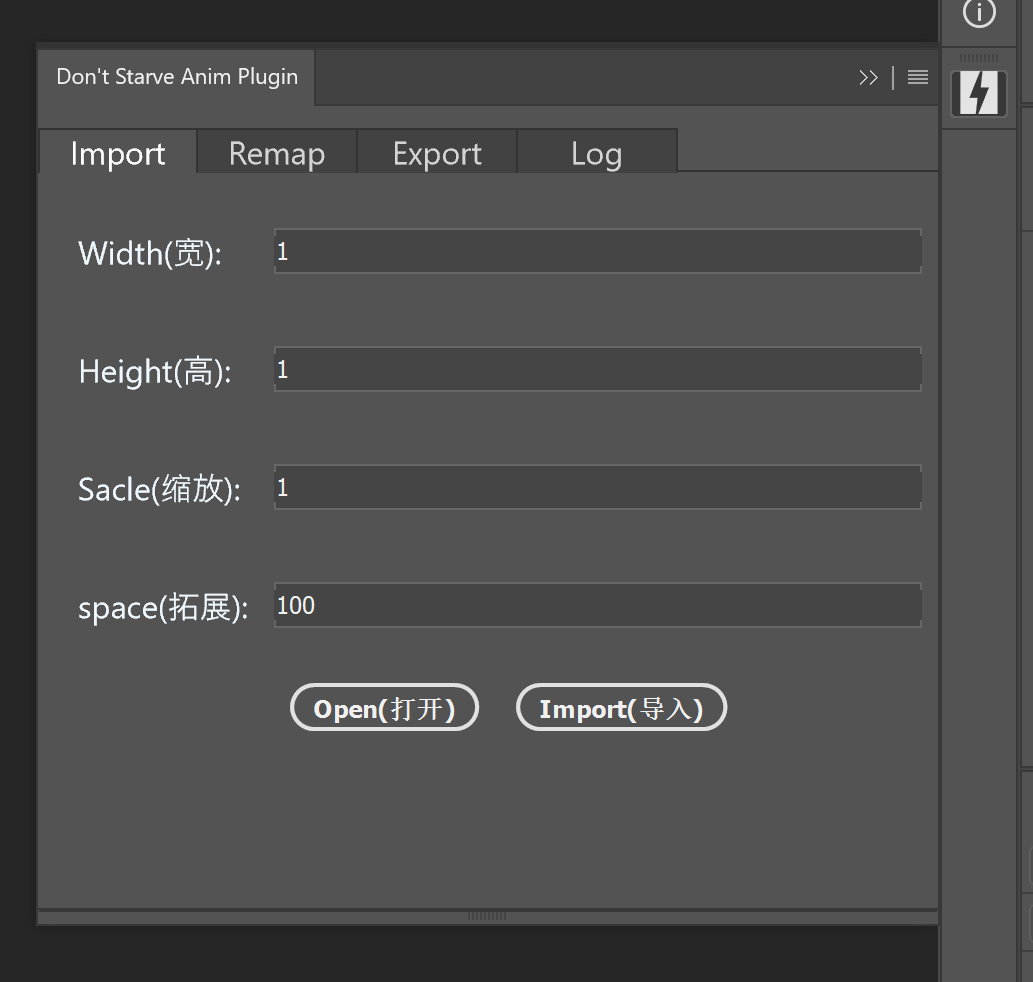Viewport: 1033px width, 982px height.
Task: Switch to the Import tab
Action: [118, 154]
